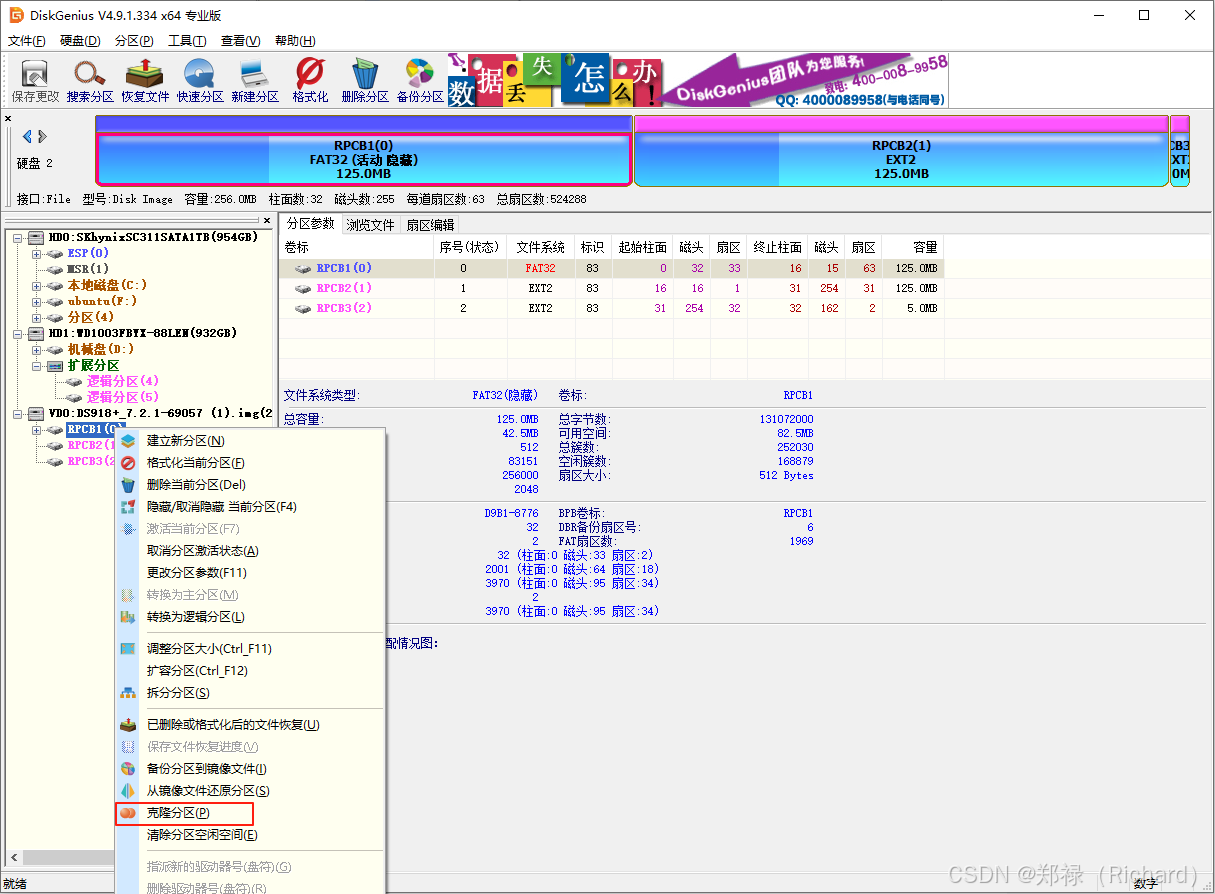This screenshot has height=894, width=1215.
Task: Click the 备份分区 toolbar icon
Action: click(420, 80)
